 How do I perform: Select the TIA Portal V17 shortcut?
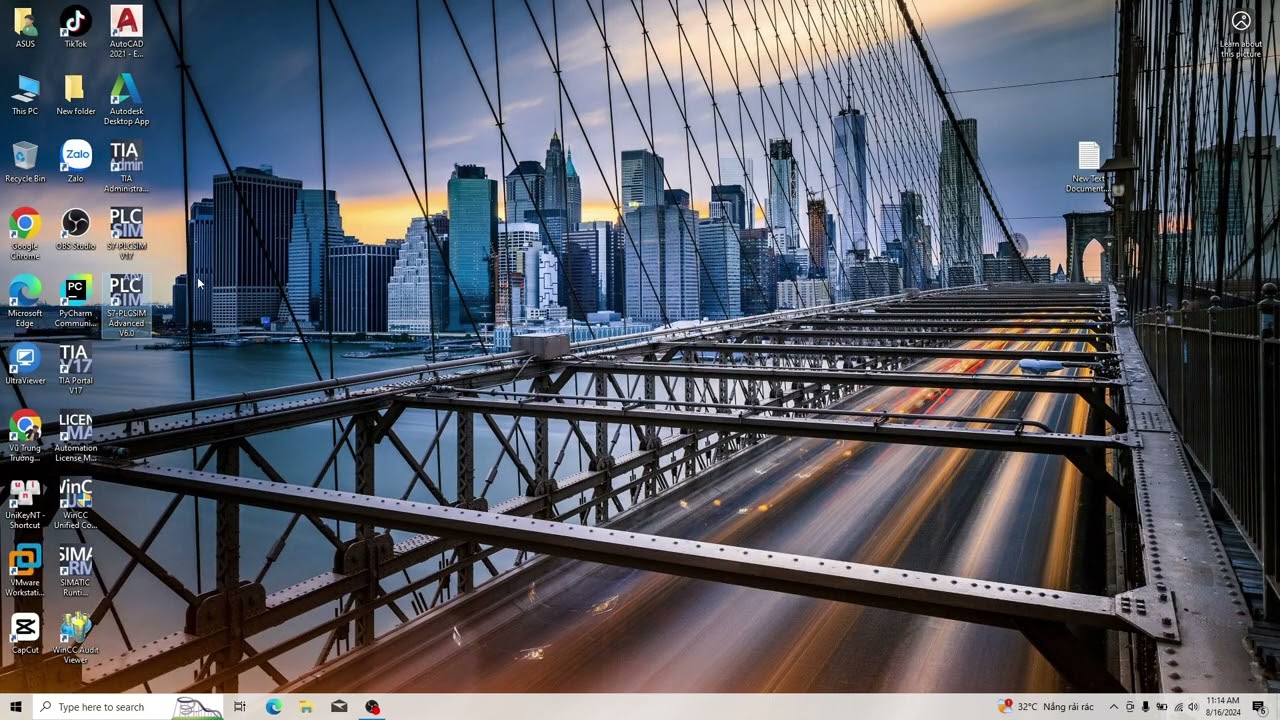click(75, 369)
